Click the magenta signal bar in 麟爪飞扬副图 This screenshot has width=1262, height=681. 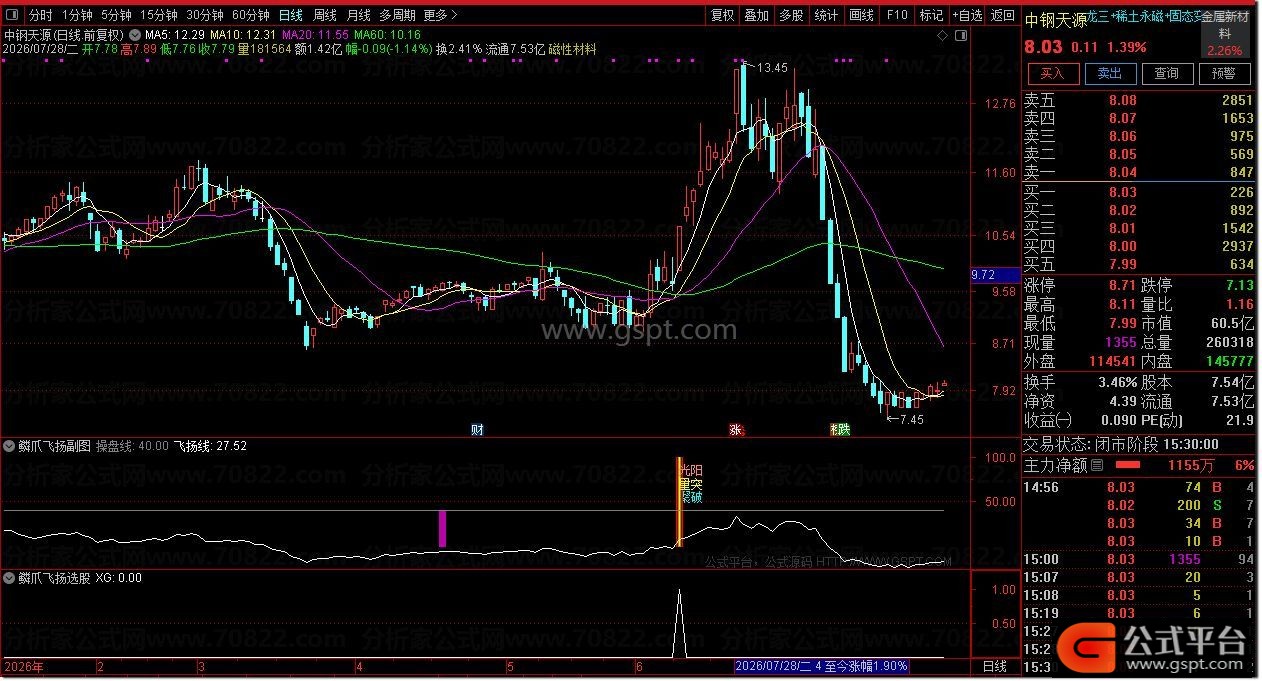coord(442,528)
